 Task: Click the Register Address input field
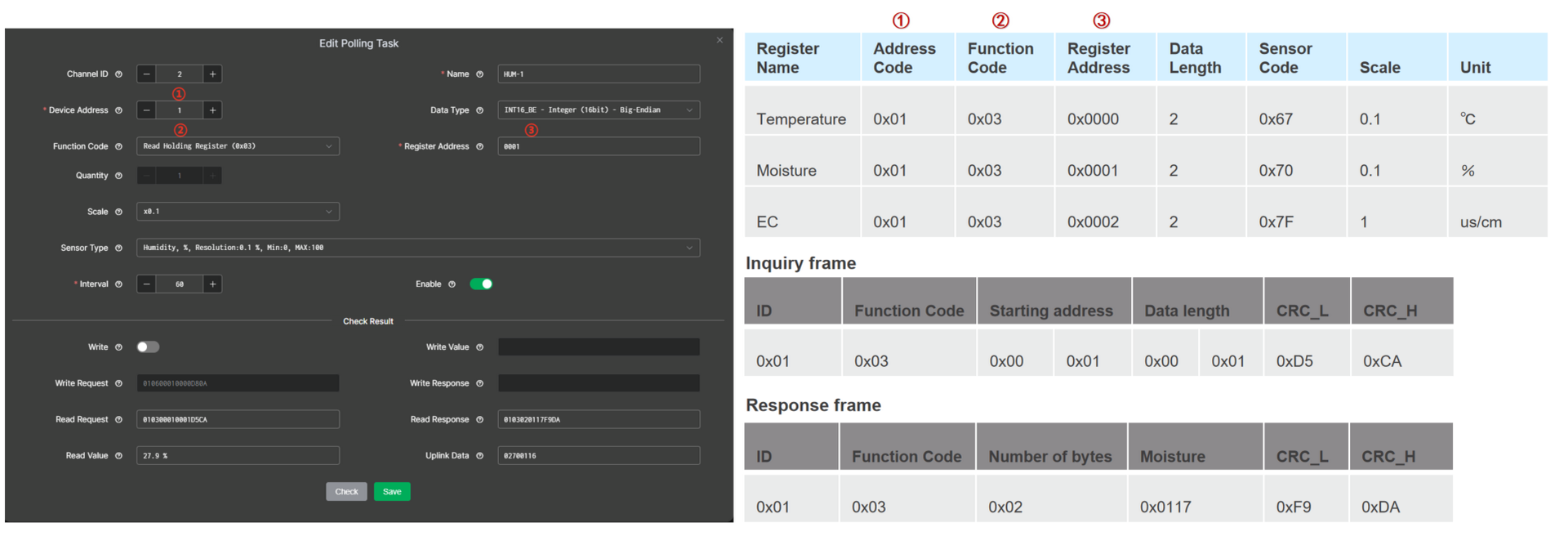click(598, 146)
